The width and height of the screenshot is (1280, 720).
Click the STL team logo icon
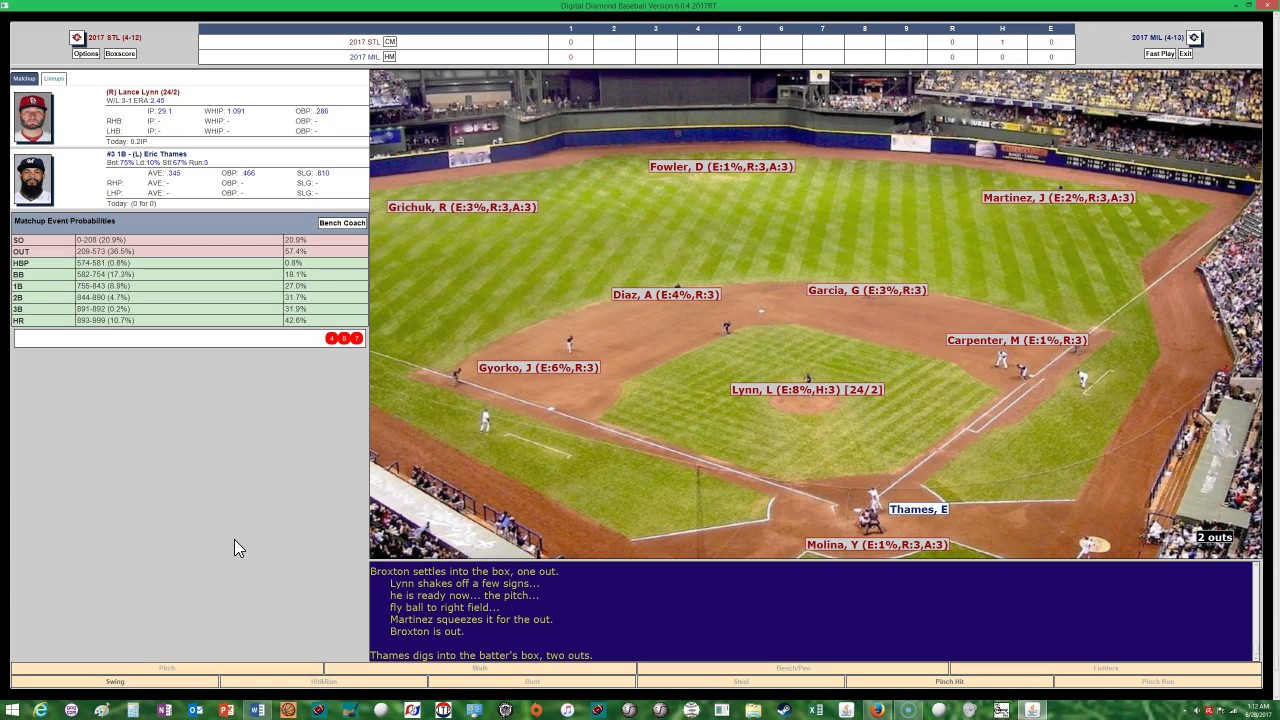[77, 38]
